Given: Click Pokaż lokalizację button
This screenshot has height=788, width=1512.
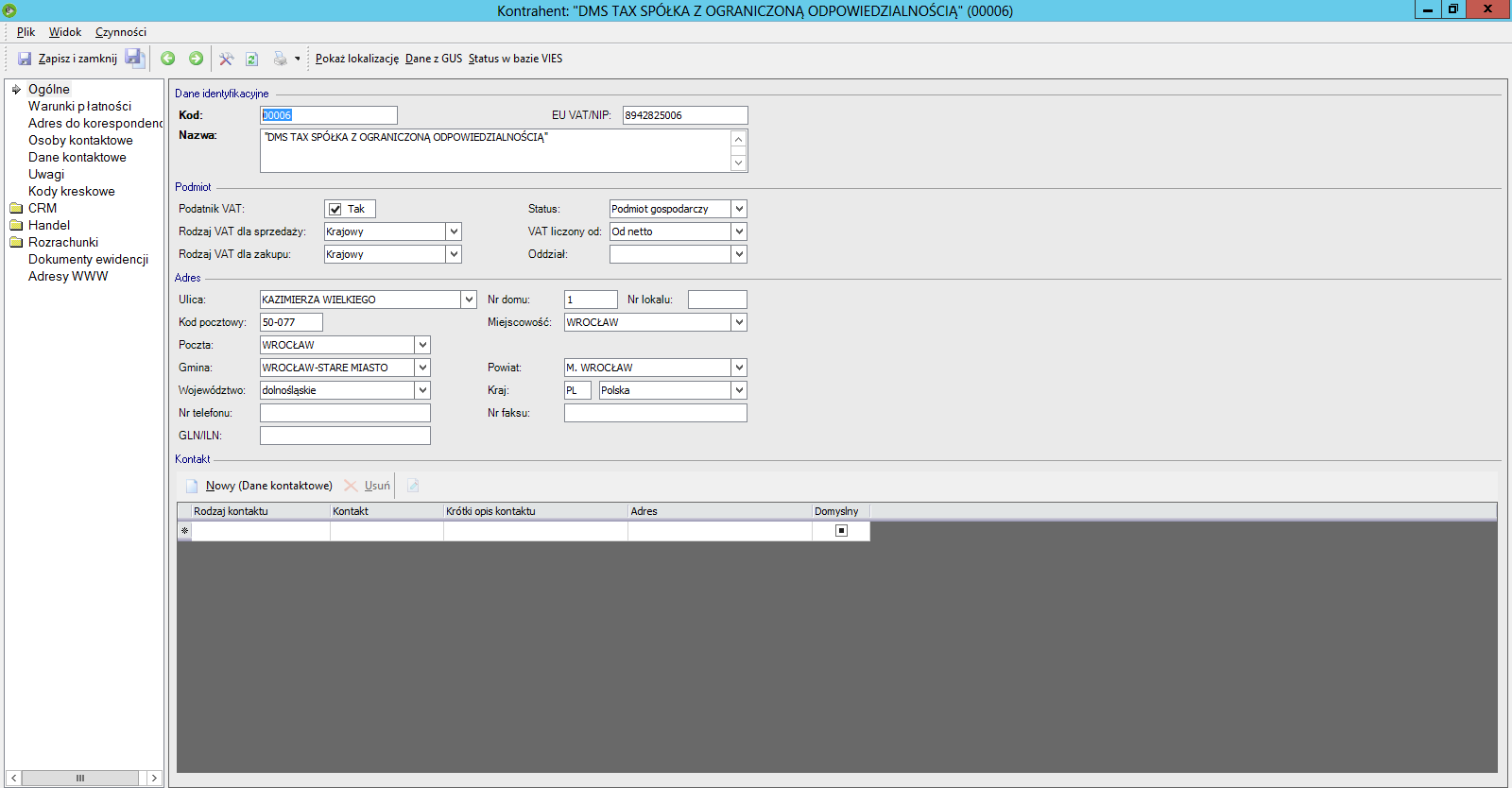Looking at the screenshot, I should tap(357, 59).
